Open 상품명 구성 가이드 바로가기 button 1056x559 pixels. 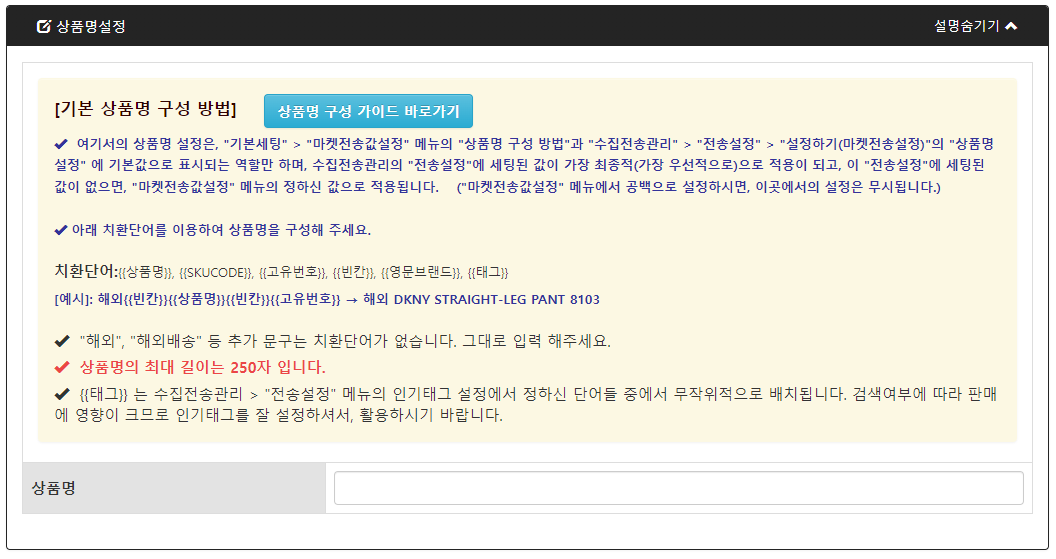pos(368,111)
